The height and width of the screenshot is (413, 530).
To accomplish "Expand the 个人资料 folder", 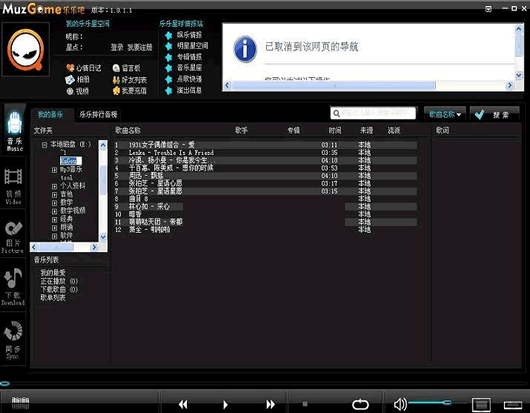I will click(x=54, y=186).
